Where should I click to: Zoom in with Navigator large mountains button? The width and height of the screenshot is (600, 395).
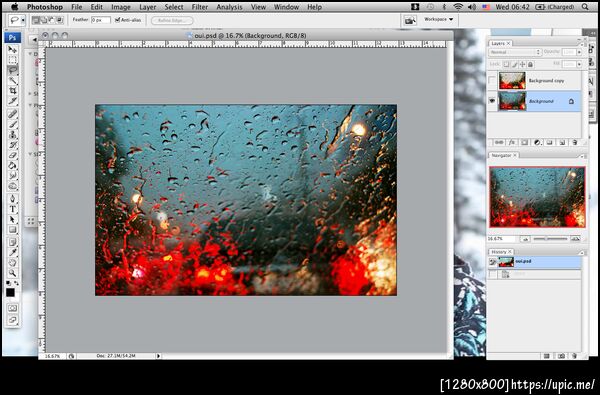575,239
